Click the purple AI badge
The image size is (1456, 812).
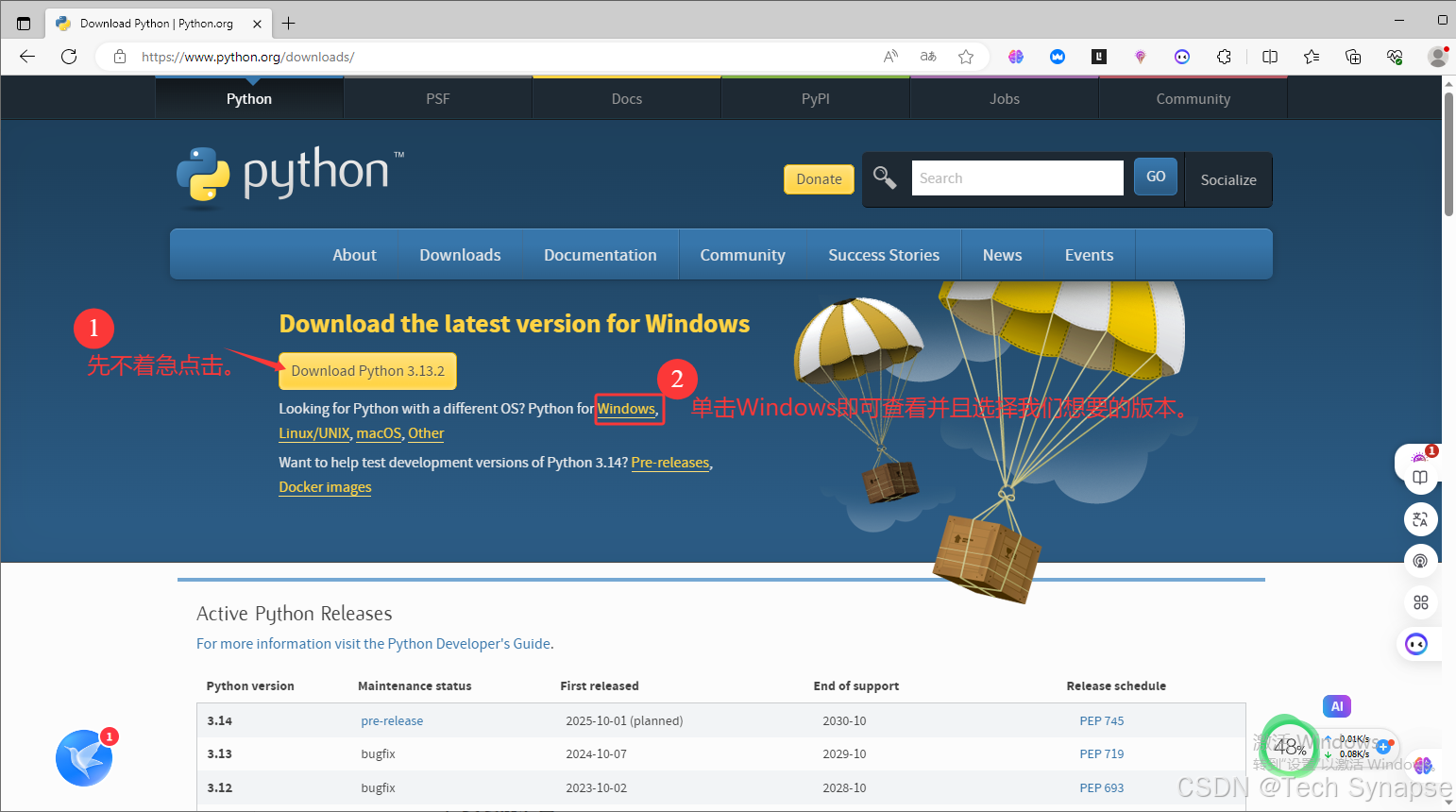[1337, 706]
